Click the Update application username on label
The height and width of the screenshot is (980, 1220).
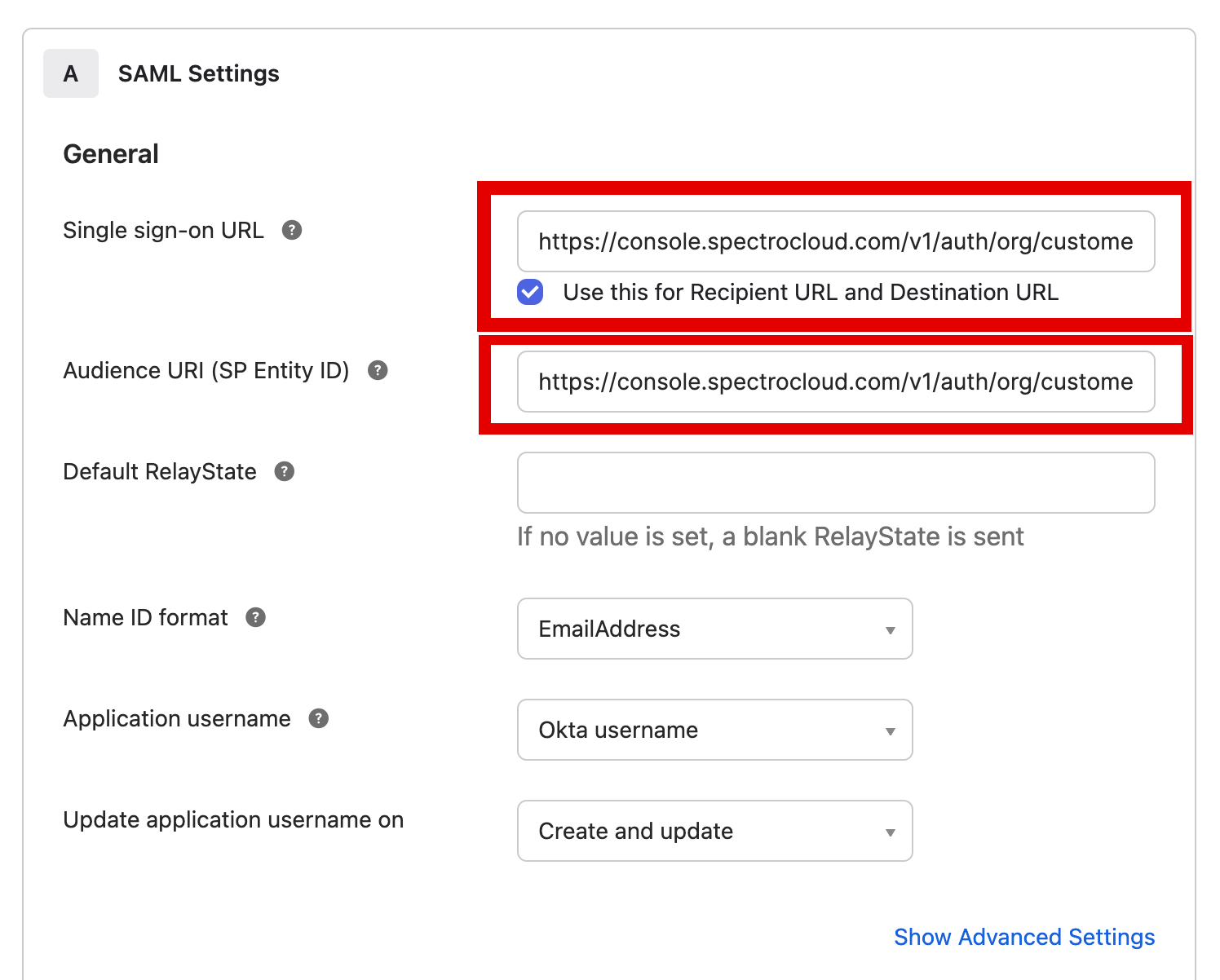coord(233,819)
